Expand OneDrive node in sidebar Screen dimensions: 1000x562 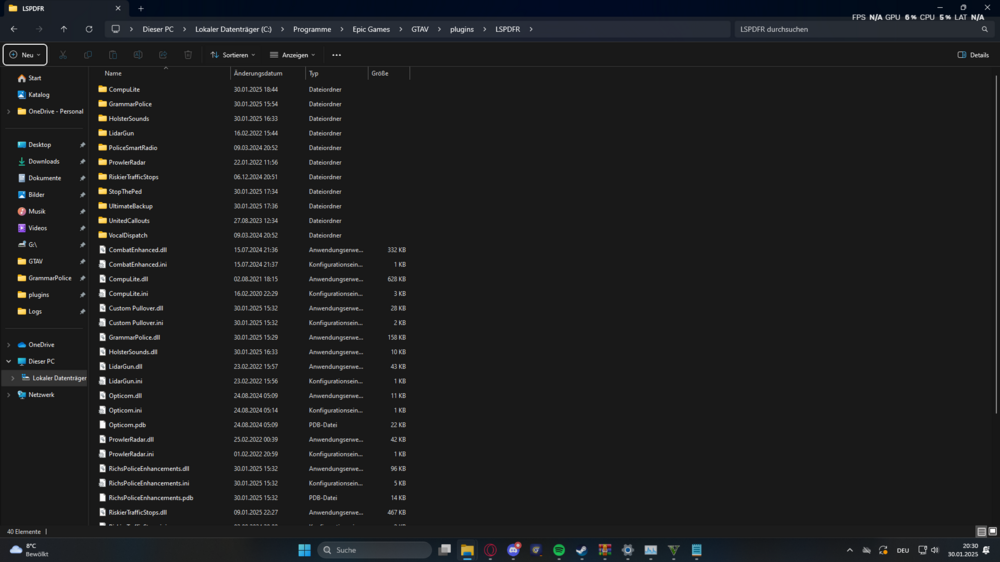[9, 345]
